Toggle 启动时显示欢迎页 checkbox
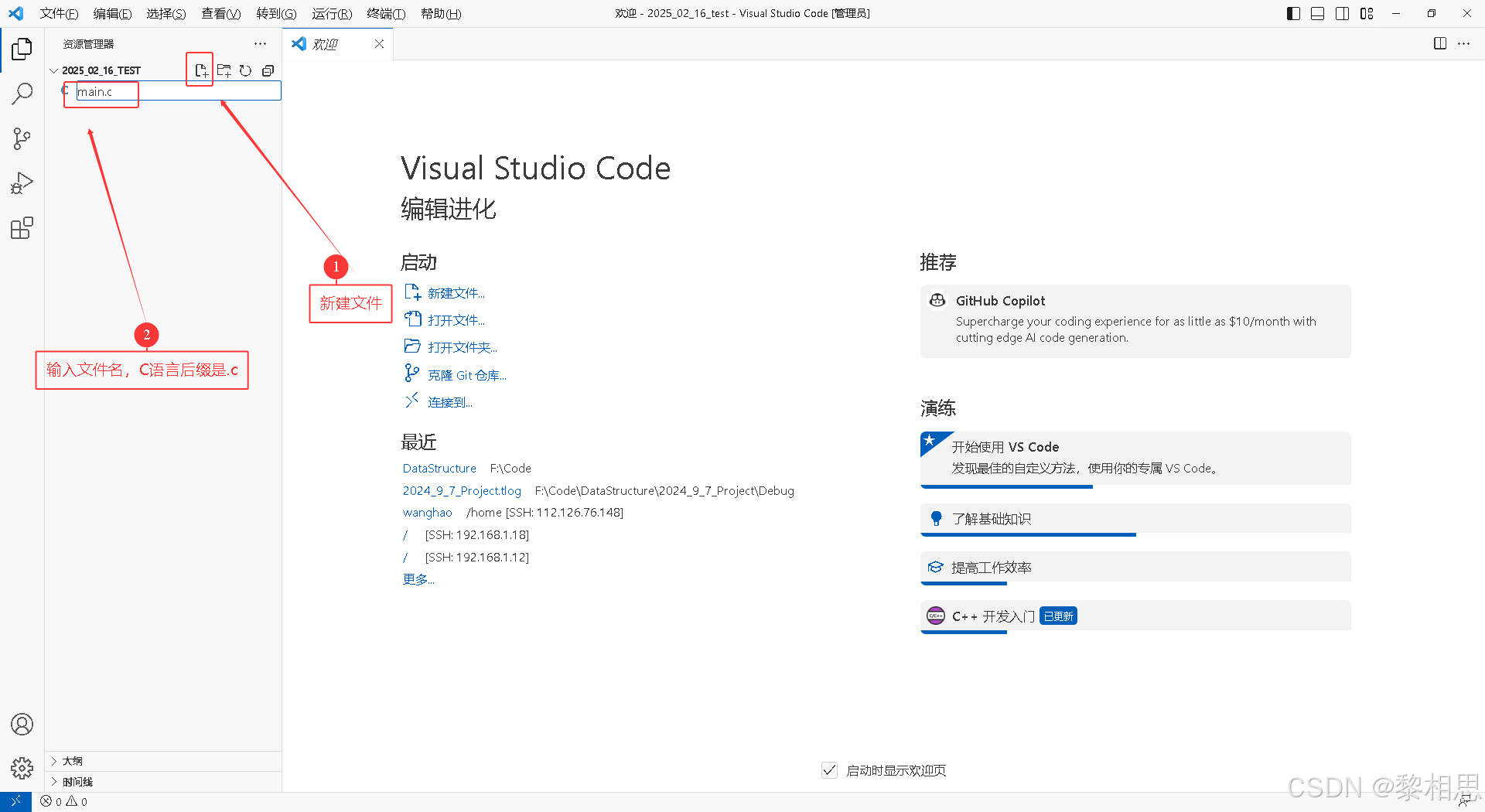1485x812 pixels. [x=829, y=770]
